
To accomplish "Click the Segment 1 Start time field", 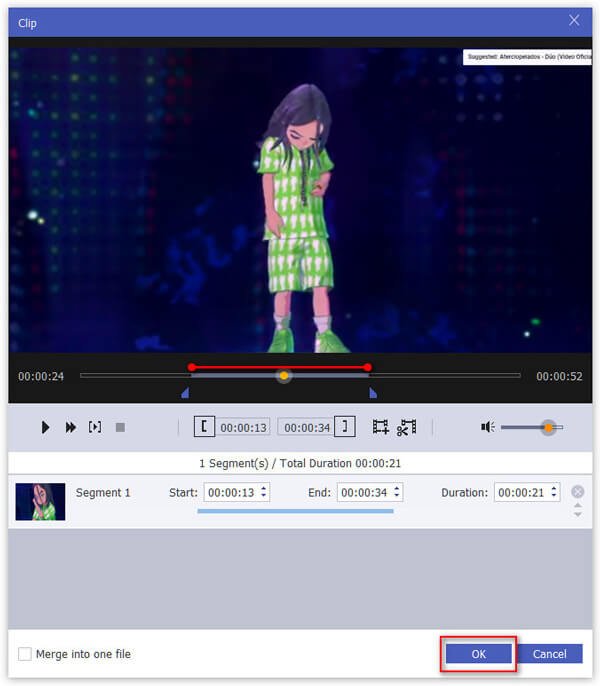I will coord(237,493).
